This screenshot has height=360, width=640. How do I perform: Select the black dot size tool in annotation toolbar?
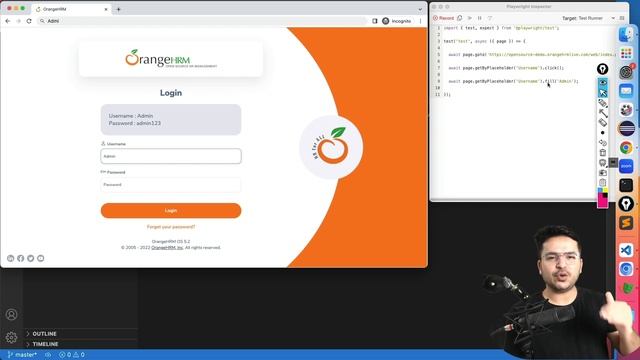click(x=603, y=133)
